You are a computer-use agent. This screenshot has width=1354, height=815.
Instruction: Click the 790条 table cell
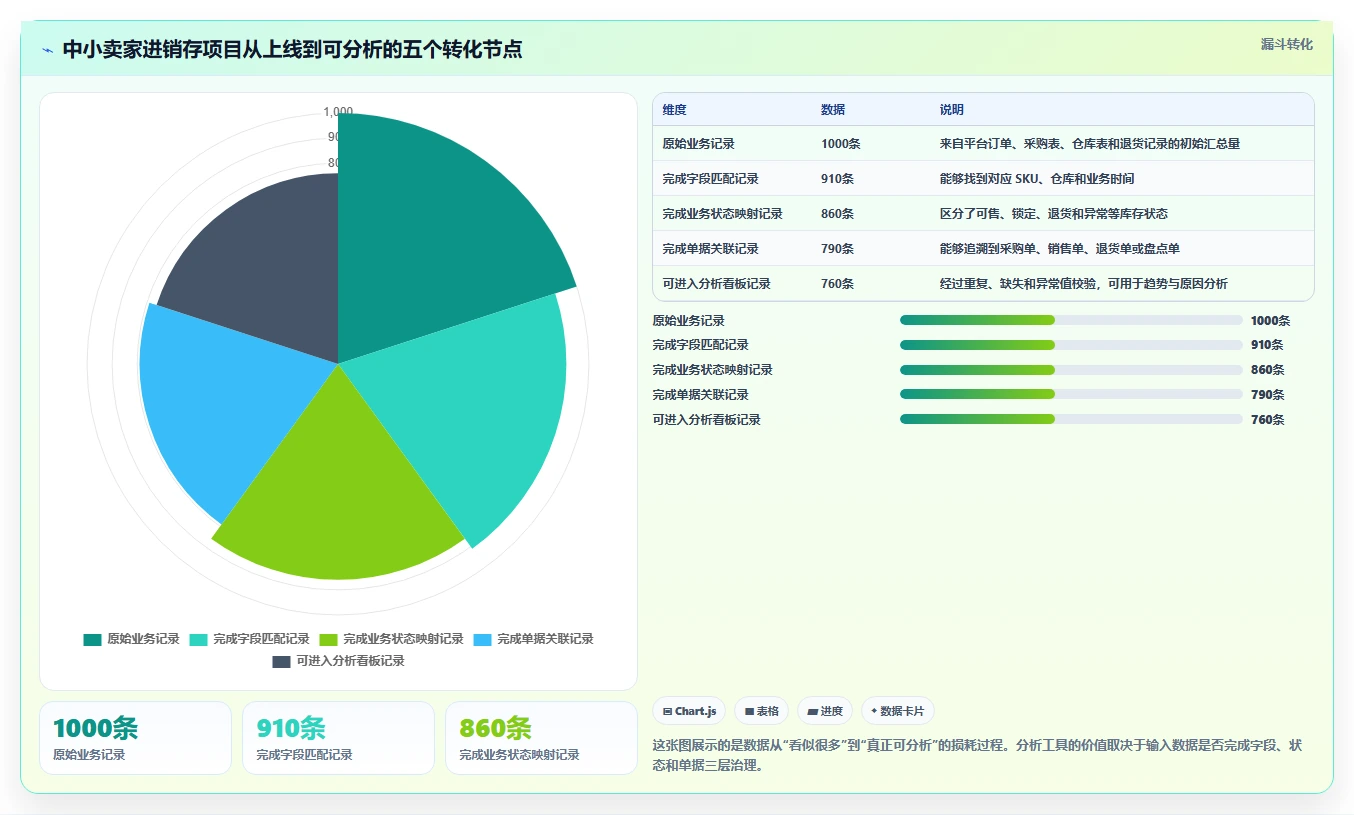(837, 249)
